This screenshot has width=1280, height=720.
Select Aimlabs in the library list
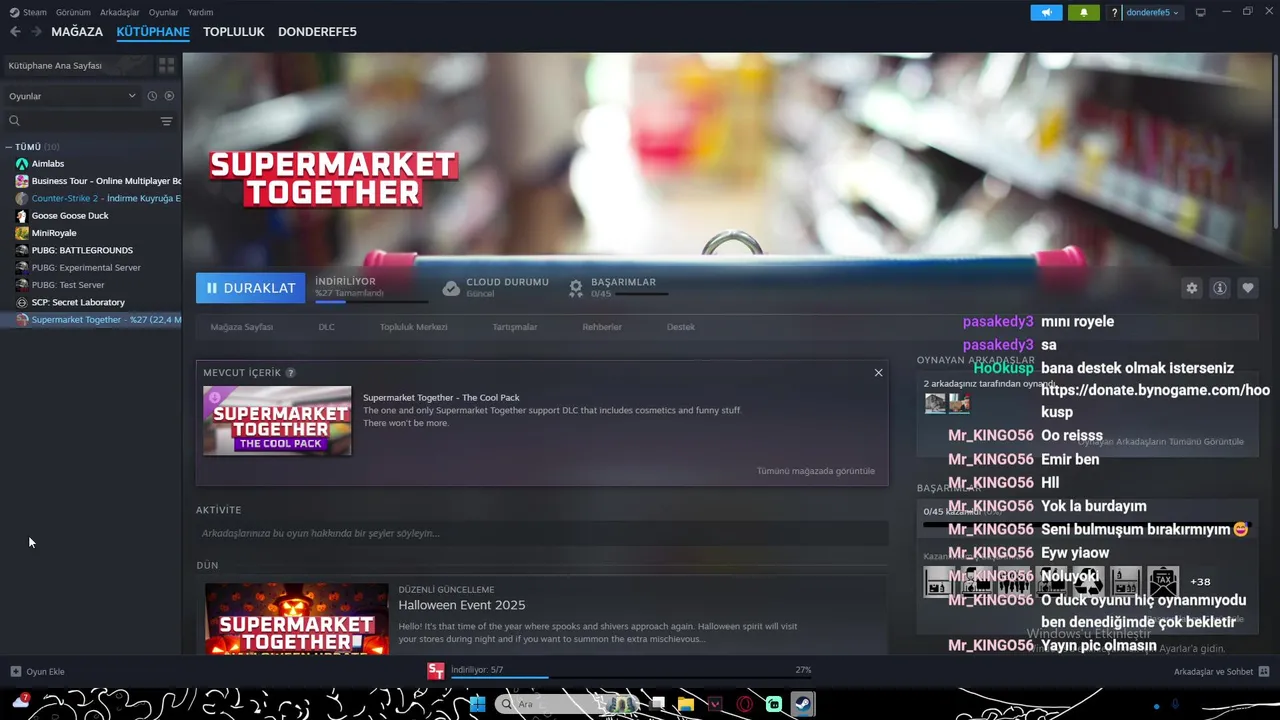(x=48, y=164)
